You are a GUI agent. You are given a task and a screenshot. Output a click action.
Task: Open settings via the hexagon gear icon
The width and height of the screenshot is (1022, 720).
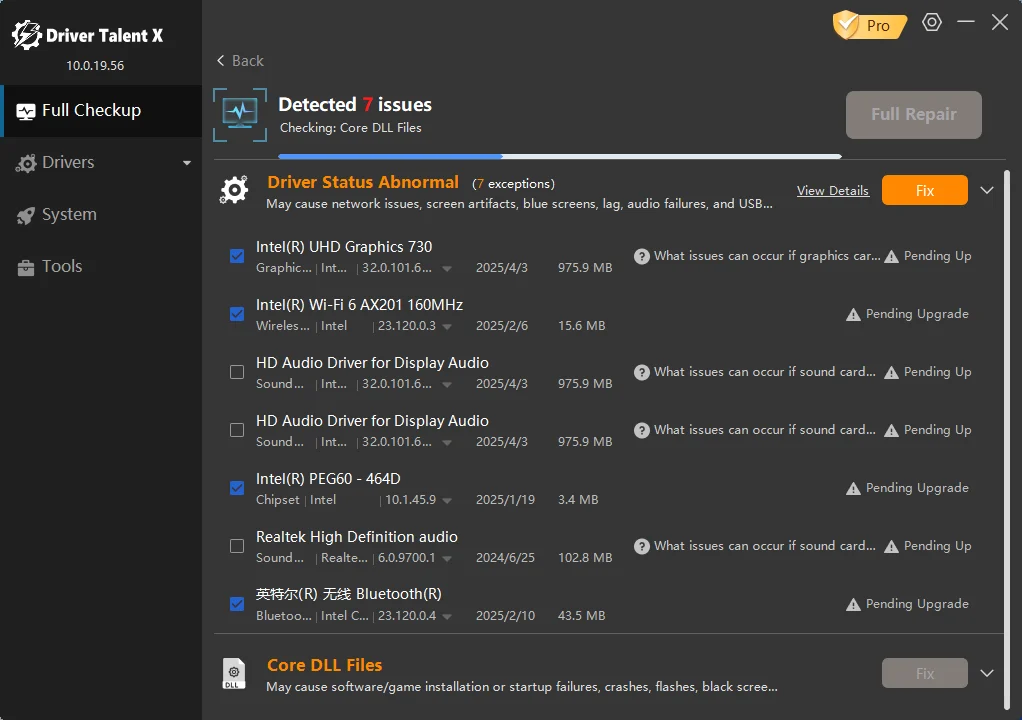pyautogui.click(x=932, y=22)
